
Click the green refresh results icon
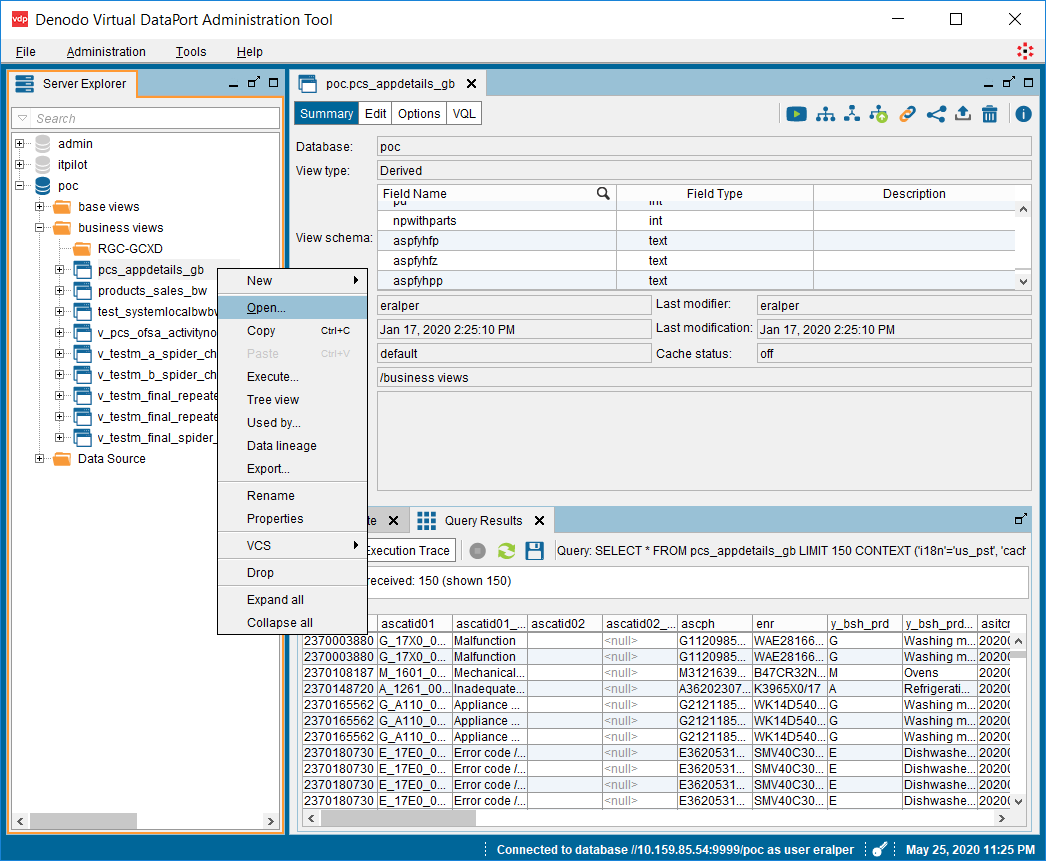(x=506, y=551)
